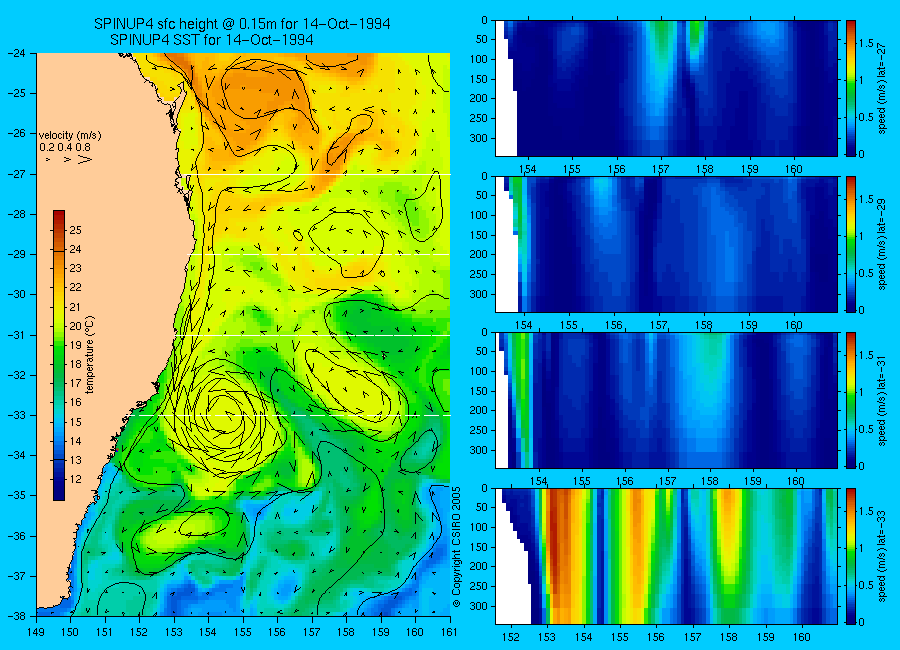900x650 pixels.
Task: Click the -35 latitude label on map axis
Action: (x=16, y=495)
